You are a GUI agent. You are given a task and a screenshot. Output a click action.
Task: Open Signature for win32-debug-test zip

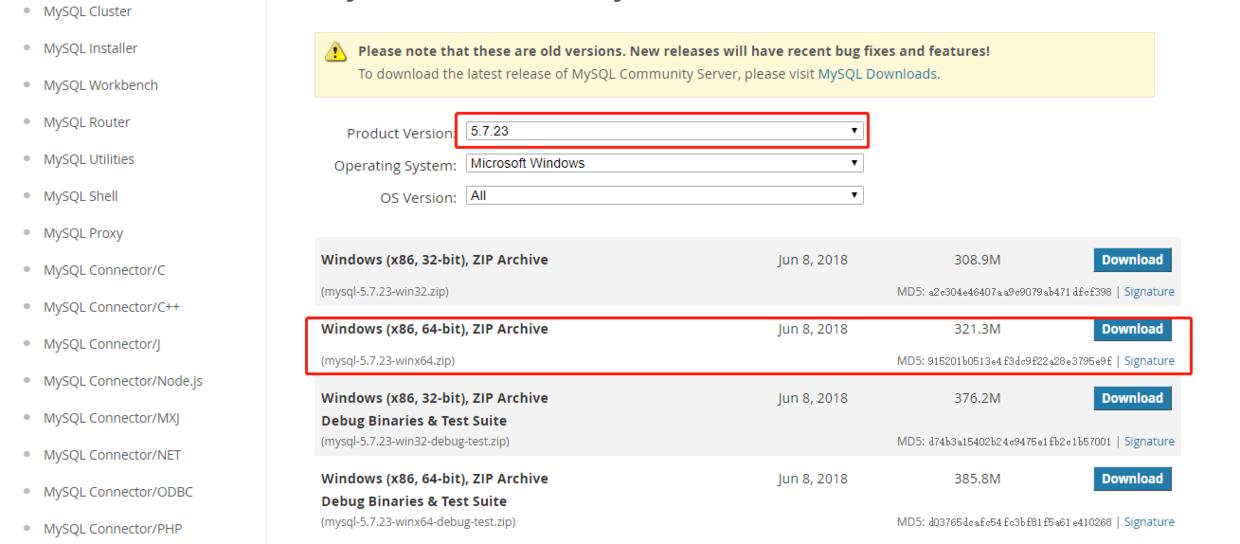pyautogui.click(x=1149, y=441)
